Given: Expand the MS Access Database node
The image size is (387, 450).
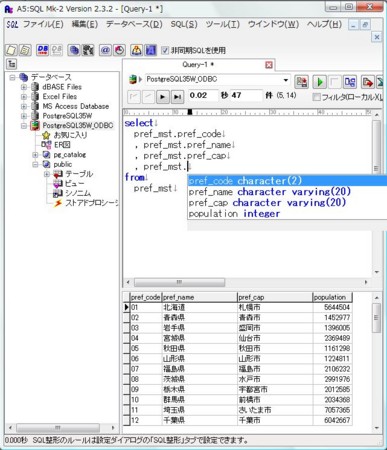Looking at the screenshot, I should [x=24, y=107].
